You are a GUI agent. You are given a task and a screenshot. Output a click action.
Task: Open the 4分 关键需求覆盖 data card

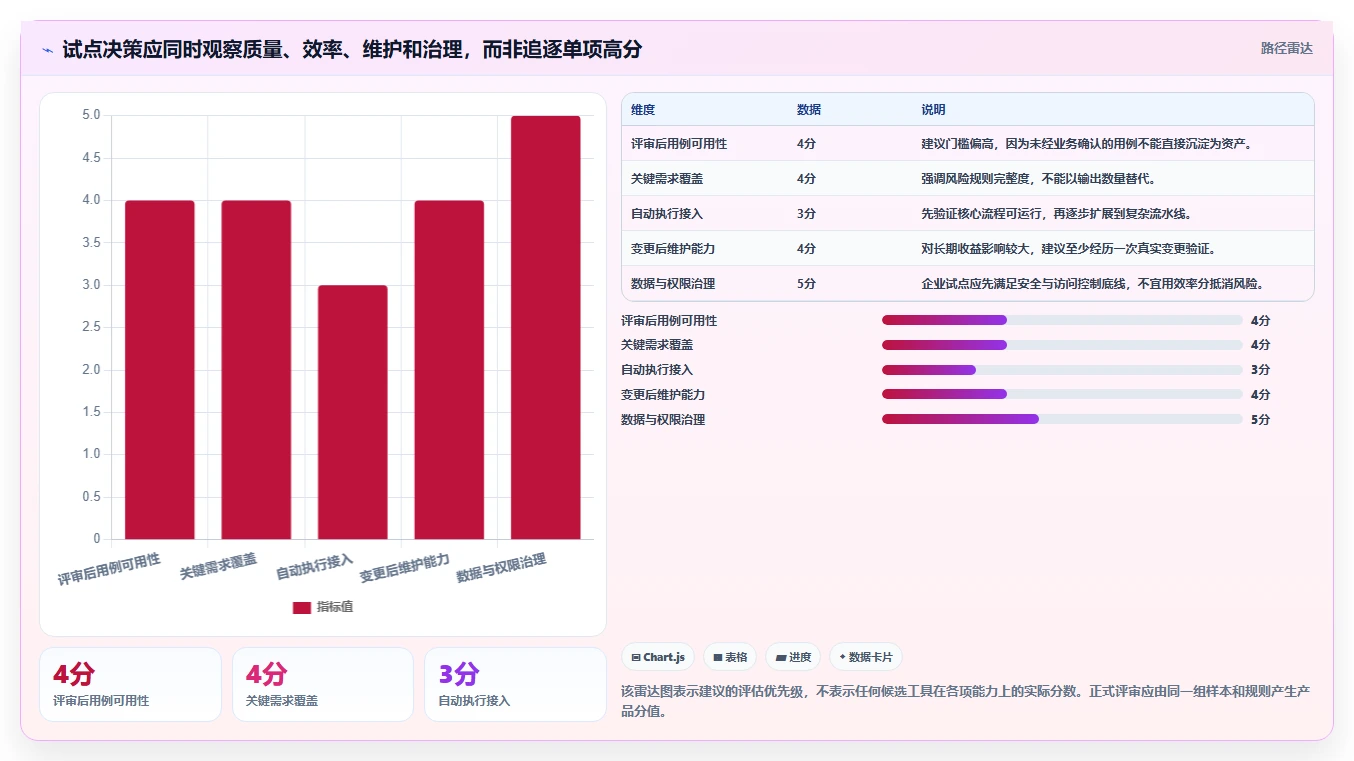(x=323, y=685)
